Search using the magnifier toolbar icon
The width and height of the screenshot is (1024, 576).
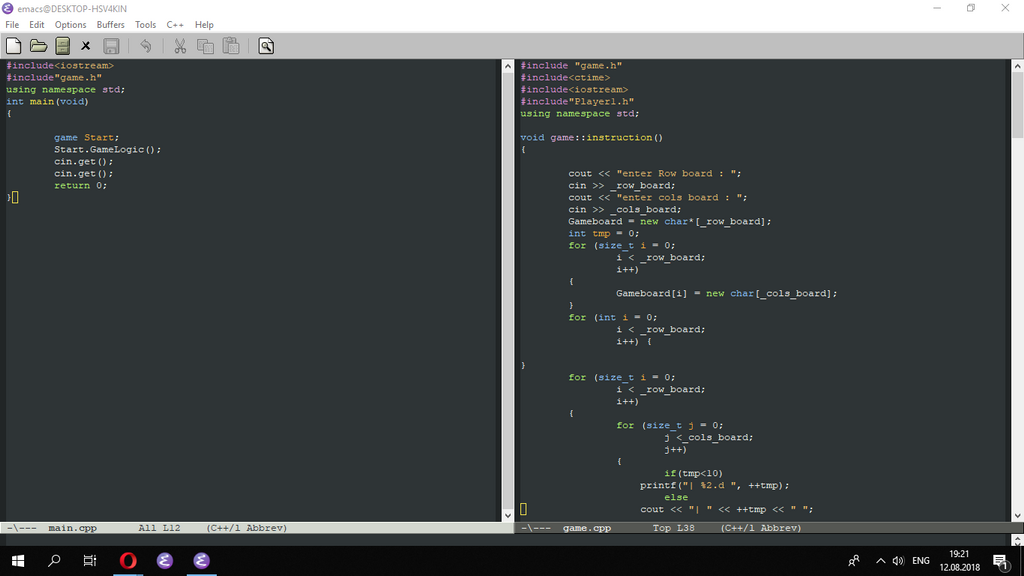point(266,46)
